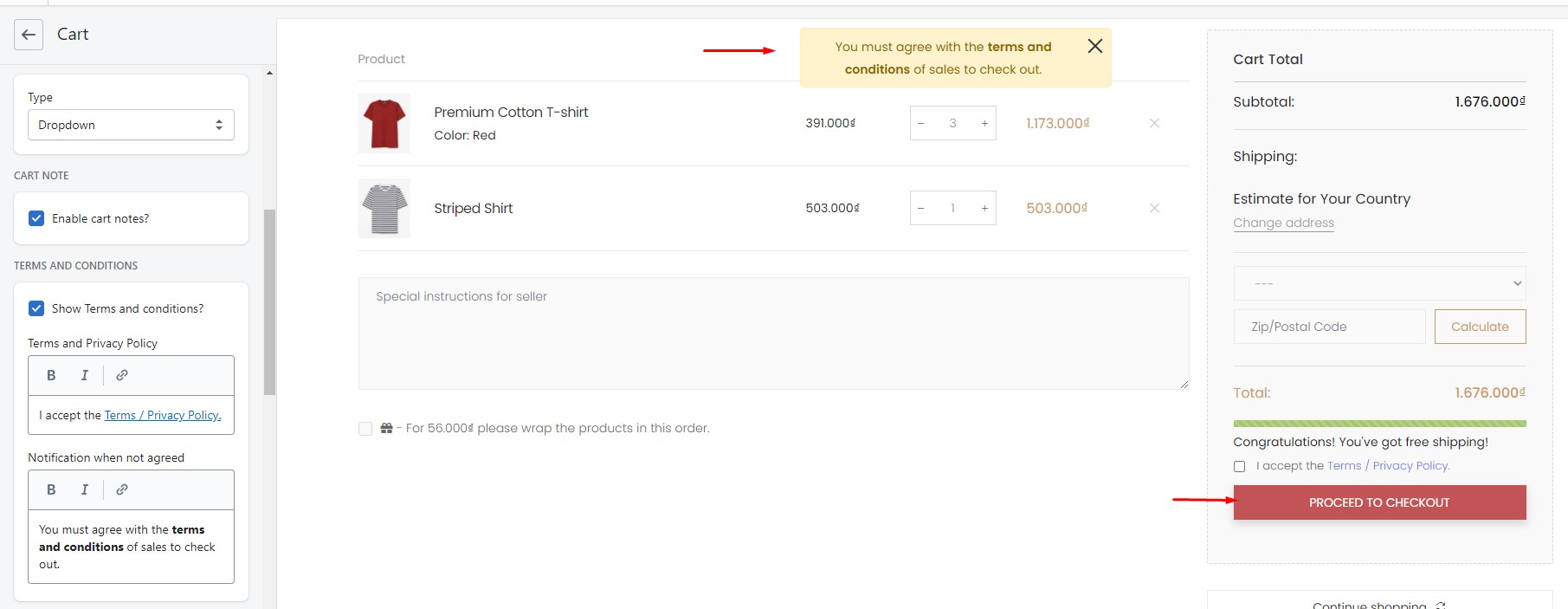The width and height of the screenshot is (1568, 609).
Task: Open the Terms / Privacy Policy link above checkout
Action: pyautogui.click(x=1388, y=466)
